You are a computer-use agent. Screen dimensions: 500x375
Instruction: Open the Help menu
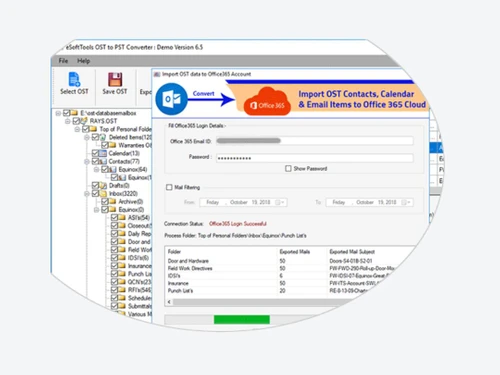(84, 61)
